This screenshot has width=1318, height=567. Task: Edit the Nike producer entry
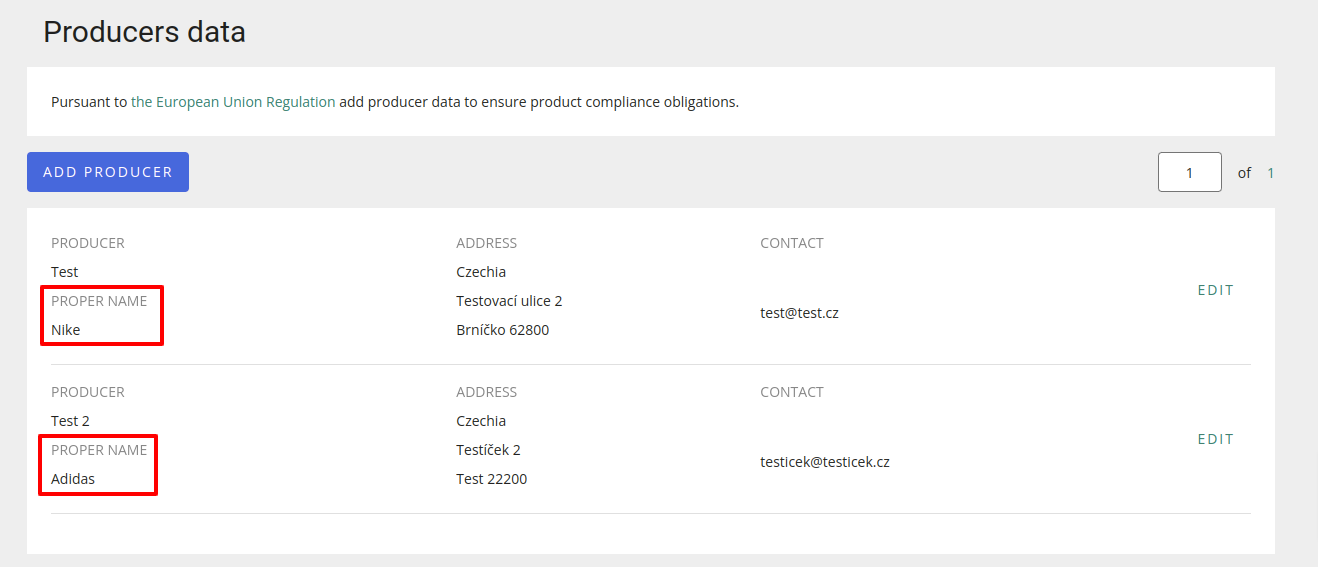point(1215,290)
